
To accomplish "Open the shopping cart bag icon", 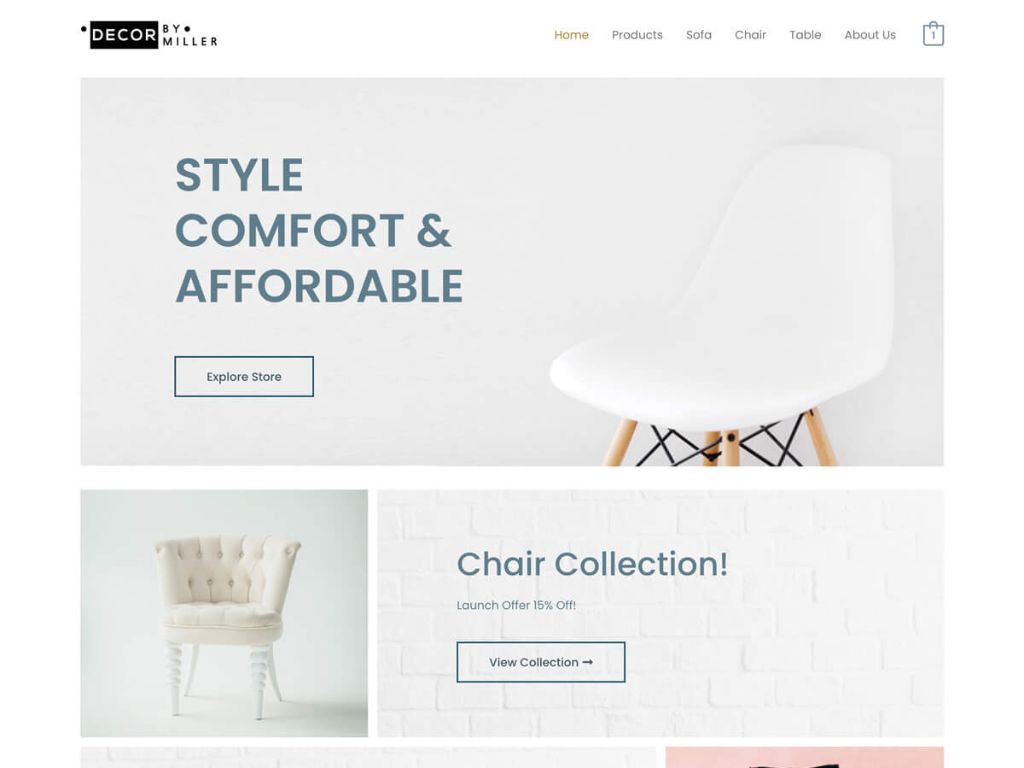I will point(933,34).
